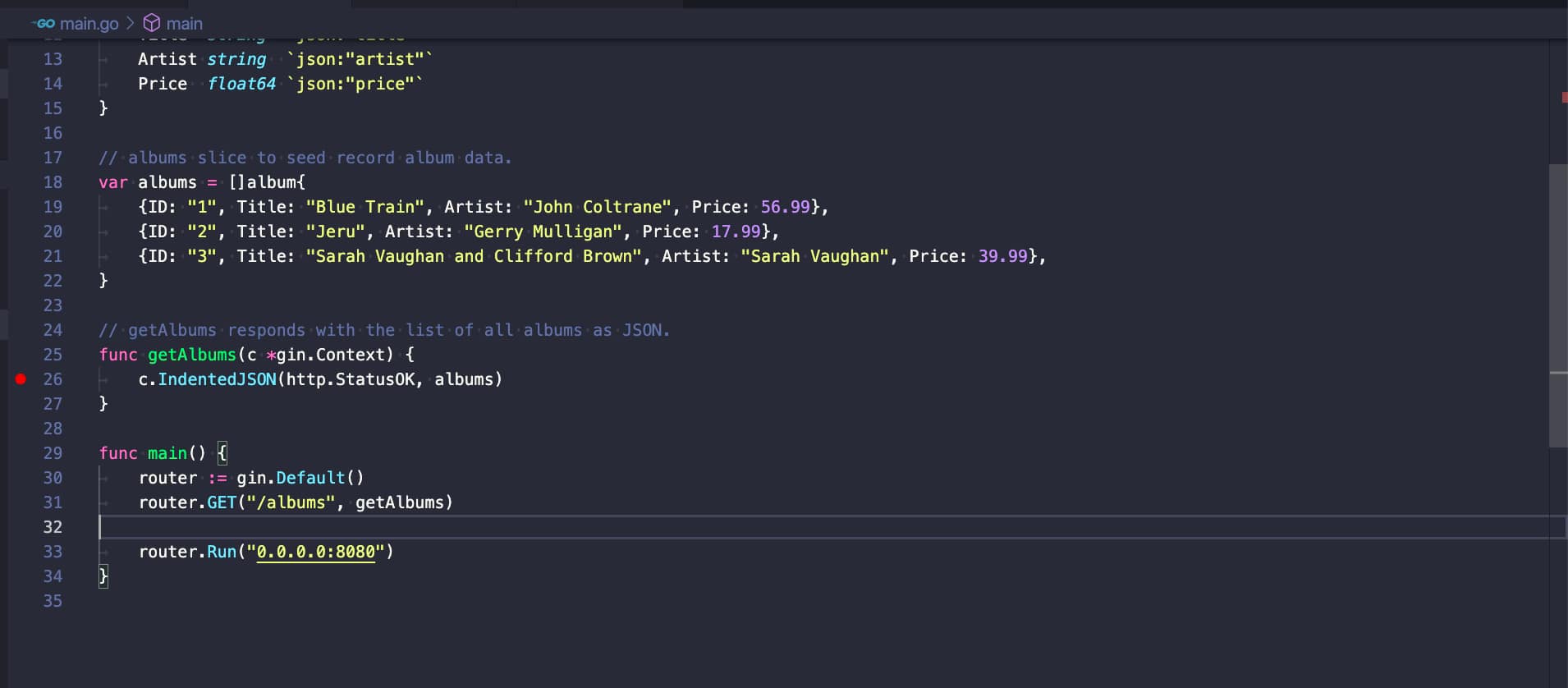
Task: Click the main symbol cube icon
Action: (x=152, y=23)
